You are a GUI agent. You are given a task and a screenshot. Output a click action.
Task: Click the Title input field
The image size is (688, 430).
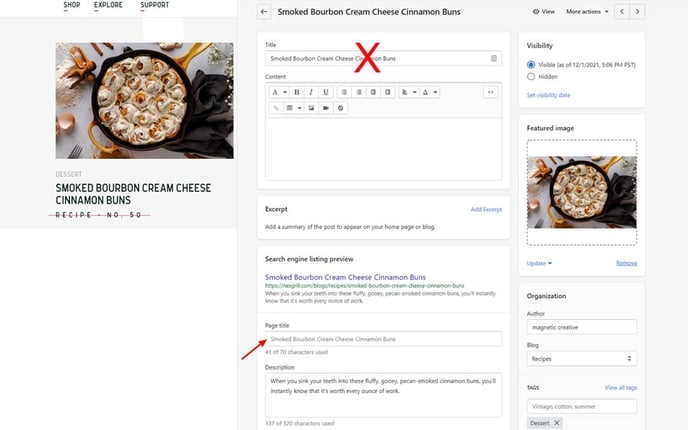[x=383, y=58]
